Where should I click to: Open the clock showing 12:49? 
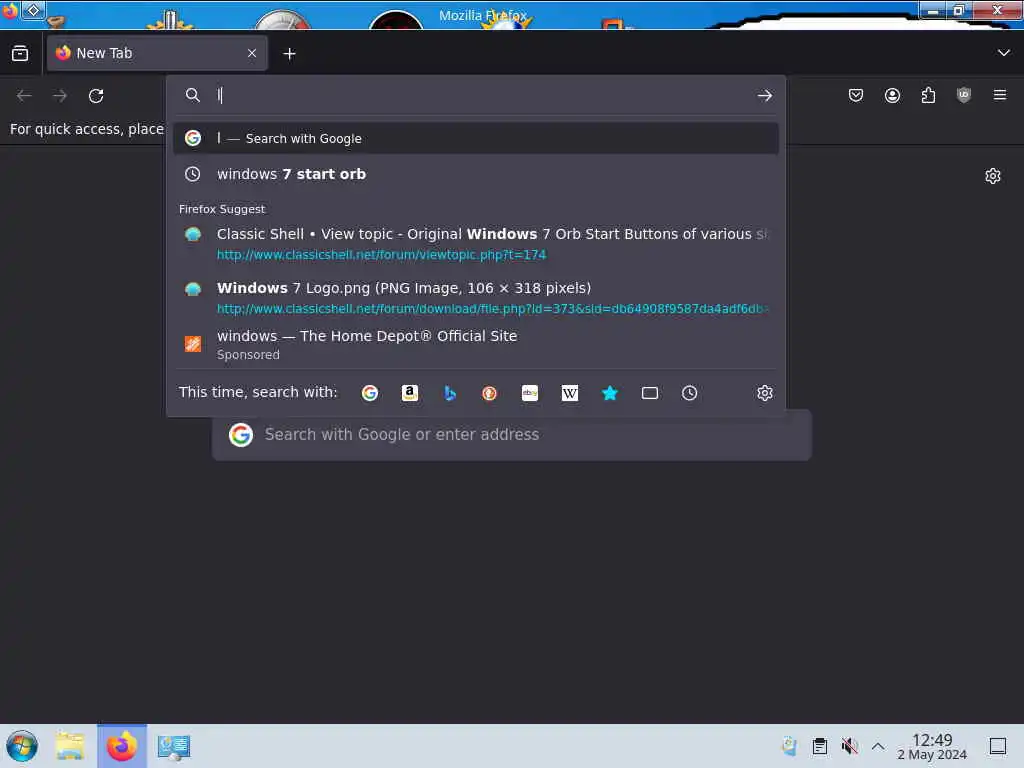click(x=932, y=746)
